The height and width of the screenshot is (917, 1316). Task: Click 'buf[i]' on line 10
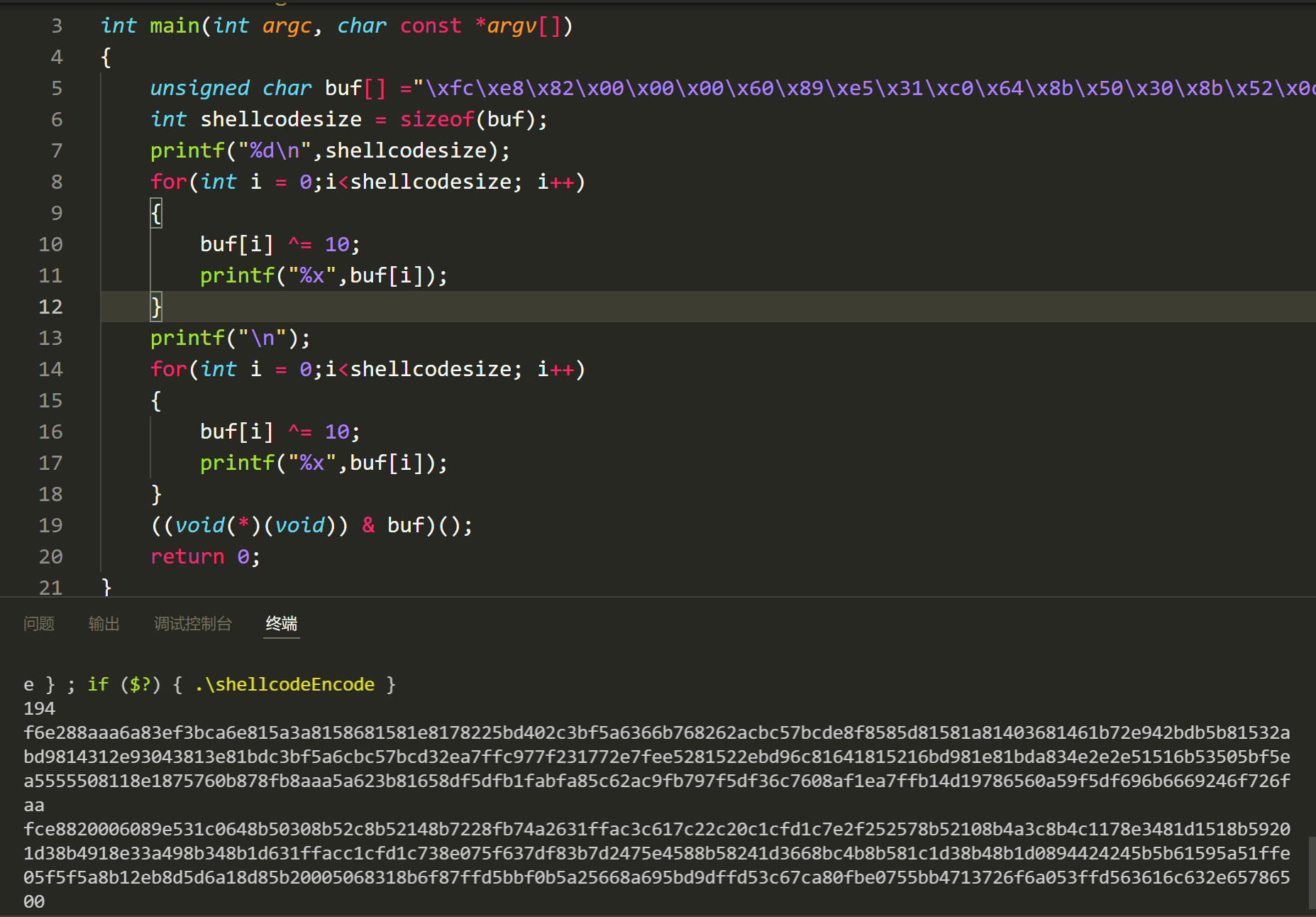click(237, 245)
